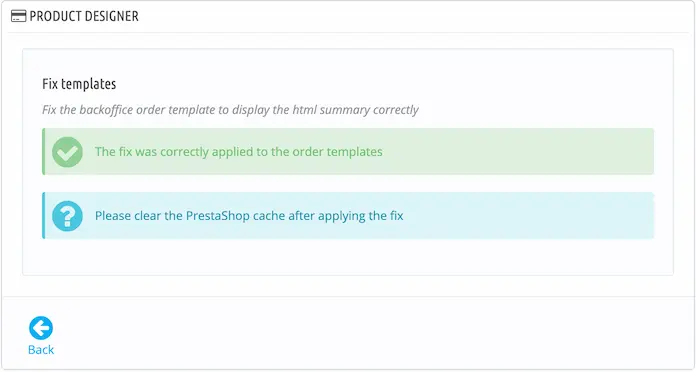Click the fix correctly applied success message
The height and width of the screenshot is (372, 696).
pyautogui.click(x=238, y=152)
